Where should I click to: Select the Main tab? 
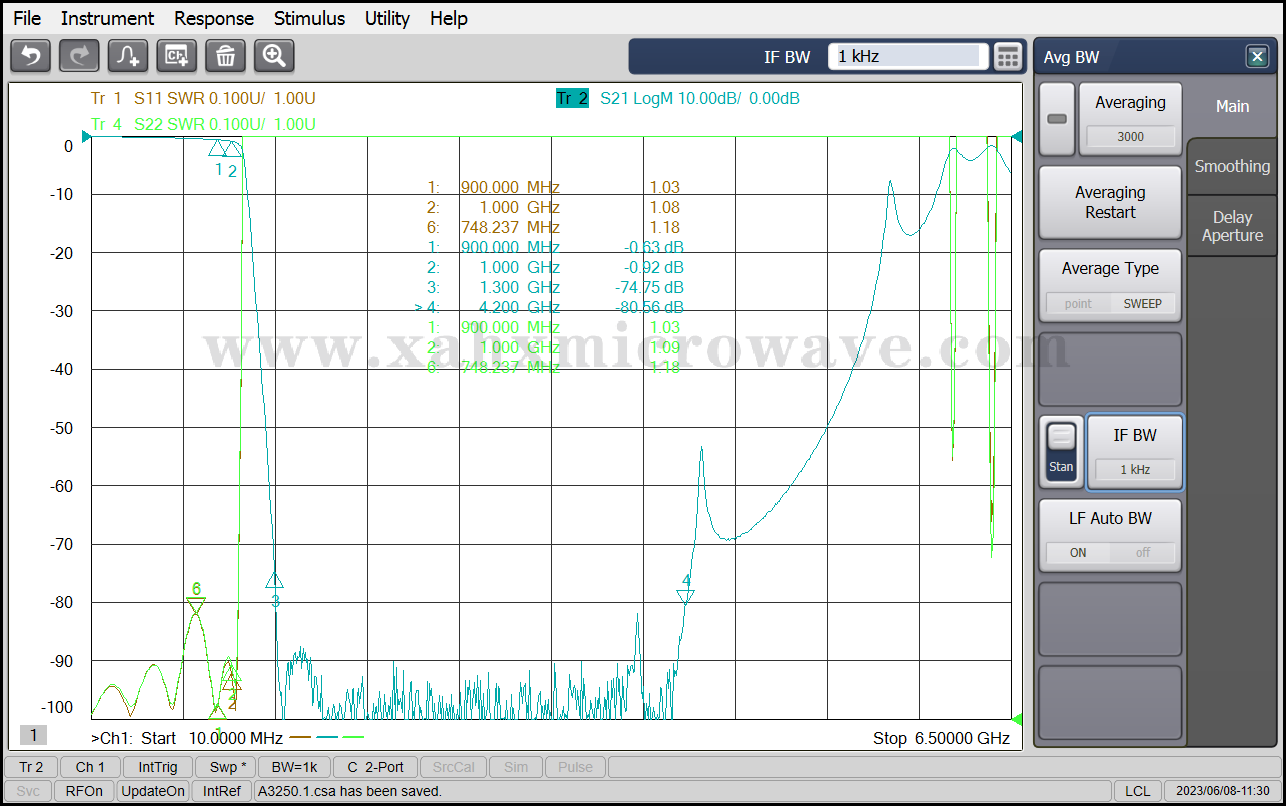pyautogui.click(x=1231, y=106)
